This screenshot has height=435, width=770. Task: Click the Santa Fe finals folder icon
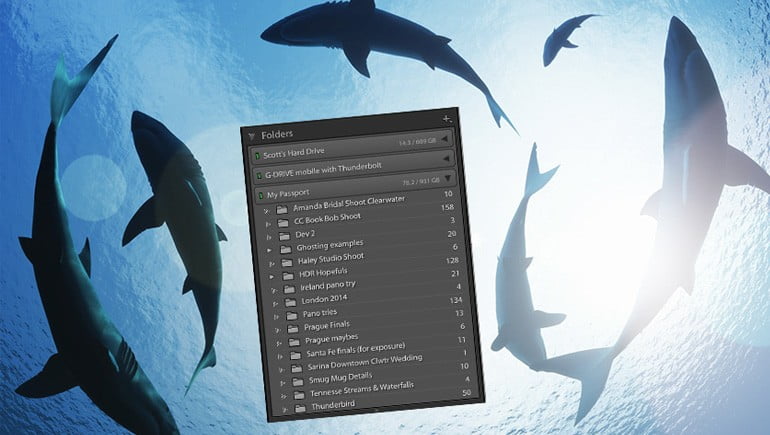coord(296,355)
